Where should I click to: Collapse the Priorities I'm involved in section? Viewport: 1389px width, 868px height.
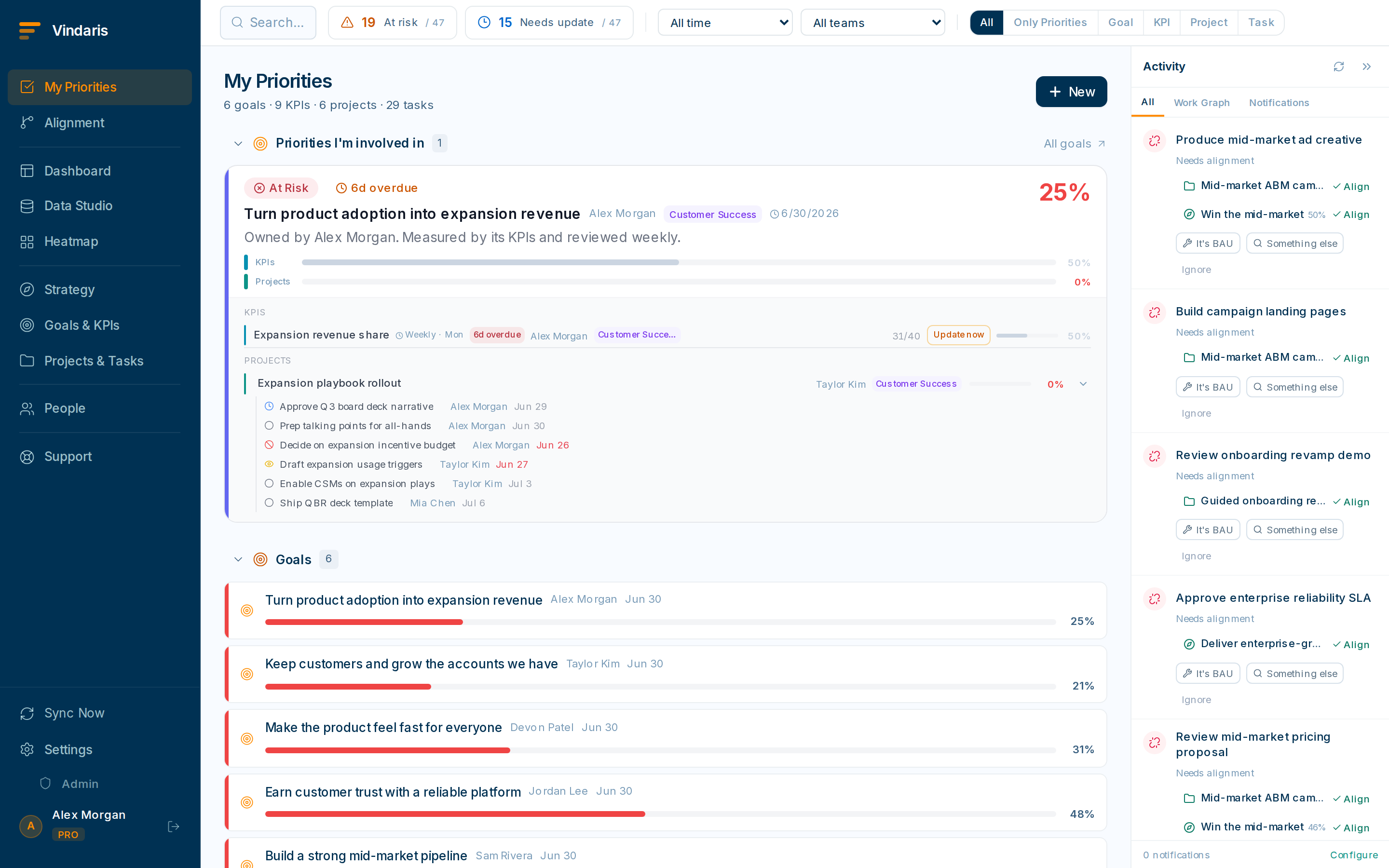click(x=238, y=144)
